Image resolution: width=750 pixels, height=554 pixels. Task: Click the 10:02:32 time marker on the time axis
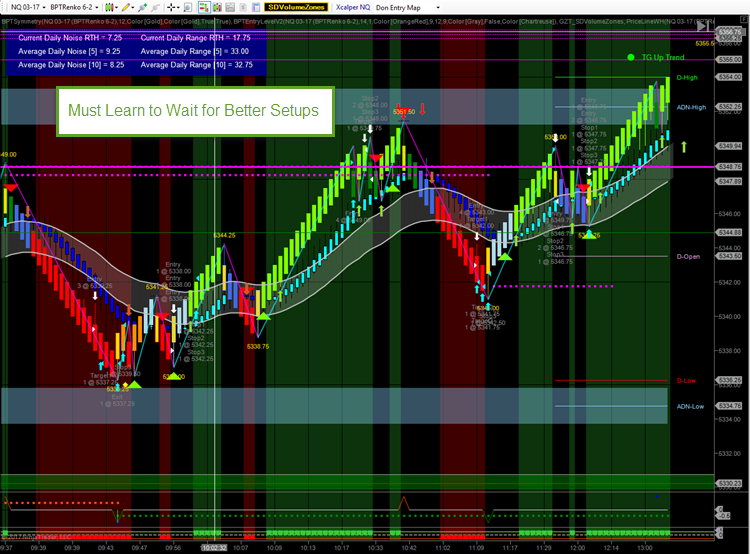point(214,548)
